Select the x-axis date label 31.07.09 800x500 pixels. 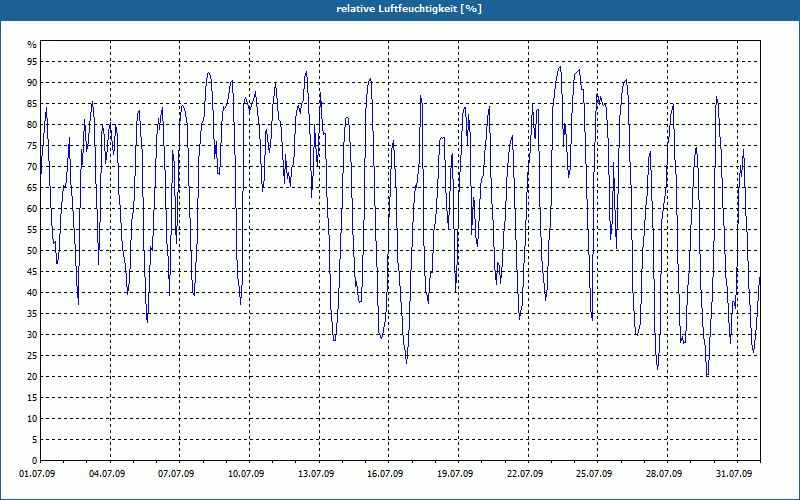(734, 474)
